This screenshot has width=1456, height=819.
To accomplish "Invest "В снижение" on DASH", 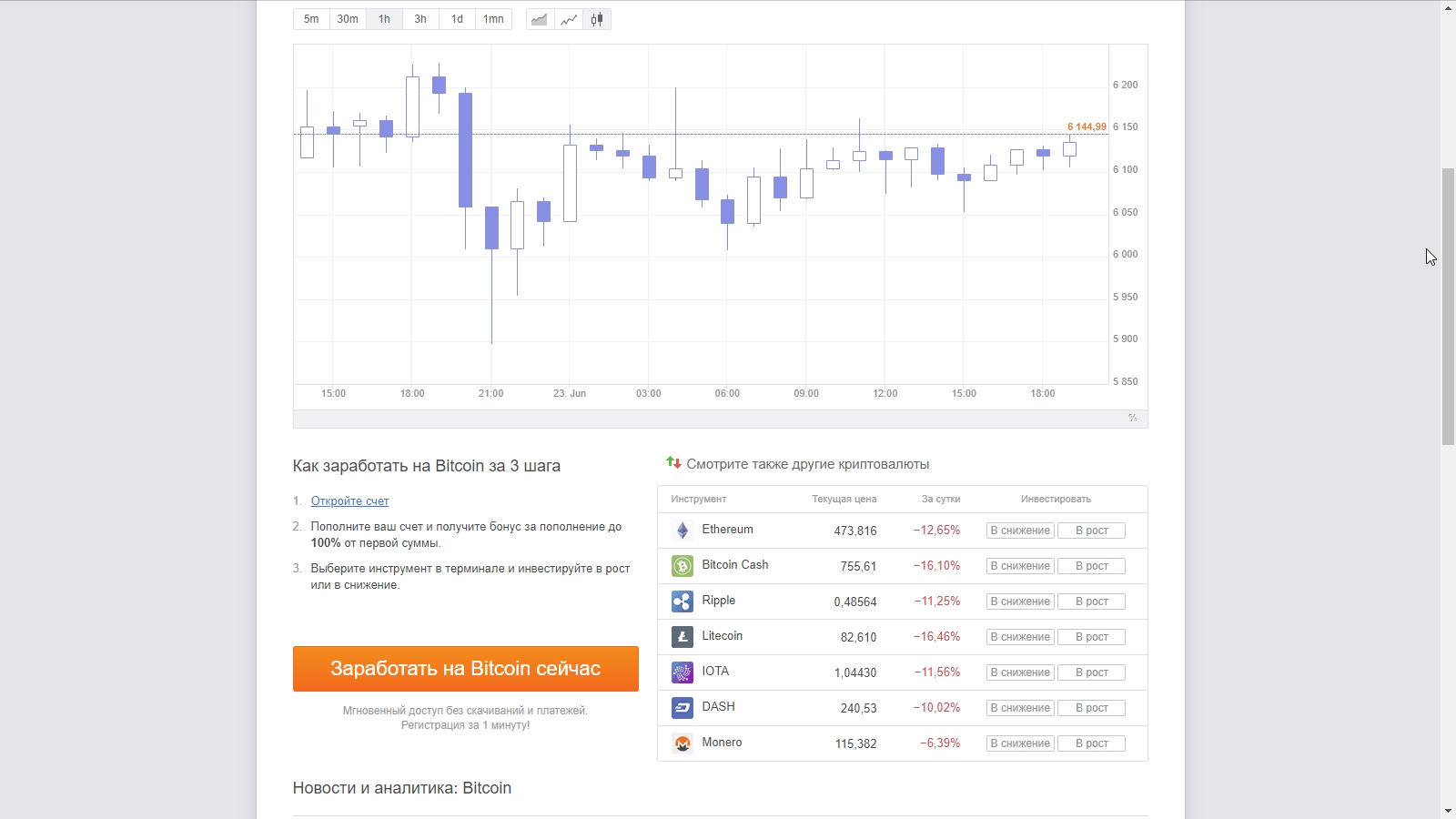I will click(1020, 708).
